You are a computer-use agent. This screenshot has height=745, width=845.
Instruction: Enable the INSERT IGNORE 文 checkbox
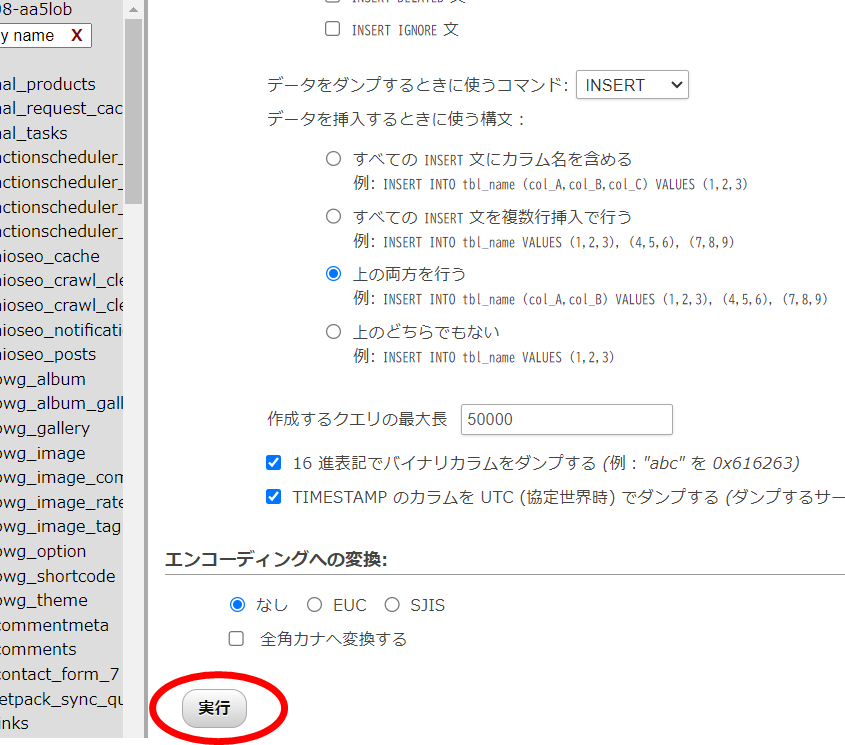[333, 29]
